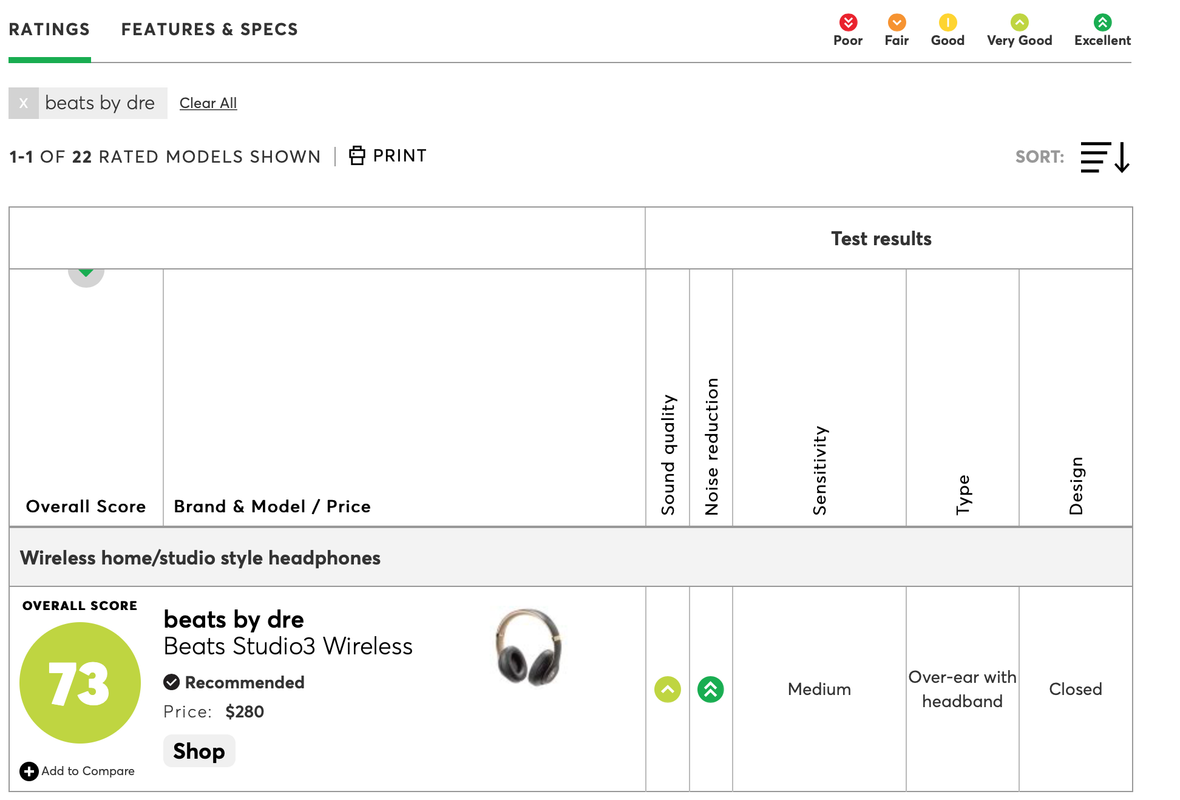Viewport: 1180px width, 800px height.
Task: Click the Over-ear with headband cell
Action: pyautogui.click(x=963, y=689)
